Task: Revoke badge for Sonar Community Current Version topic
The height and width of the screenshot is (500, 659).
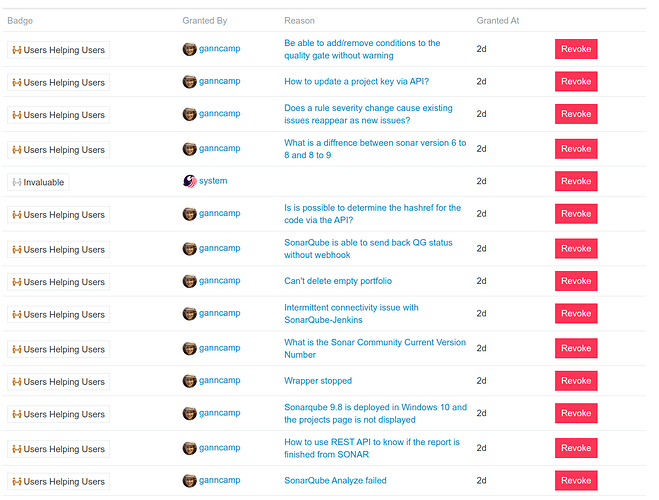Action: coord(576,348)
